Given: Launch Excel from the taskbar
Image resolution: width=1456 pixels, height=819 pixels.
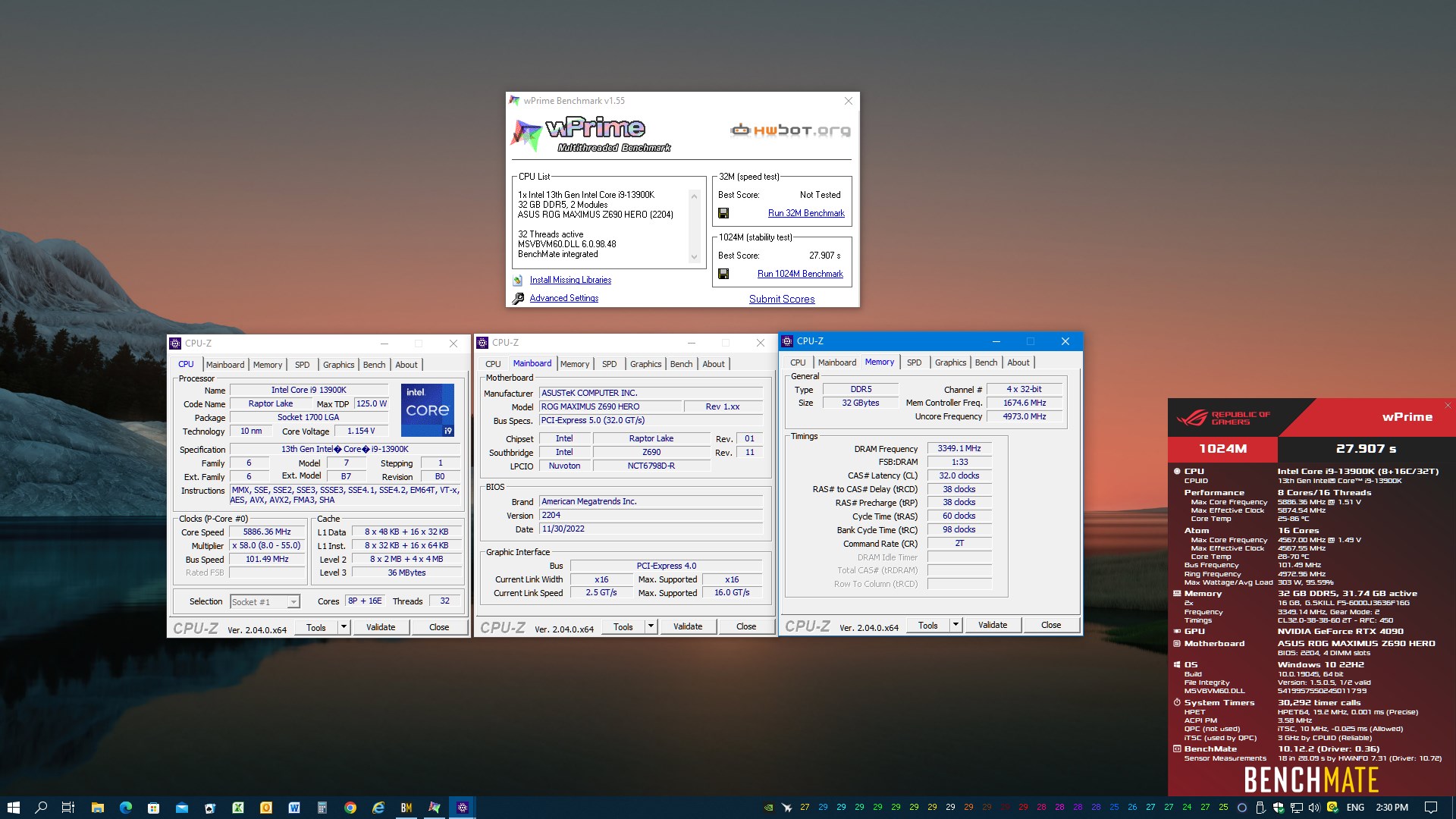Looking at the screenshot, I should 237,808.
